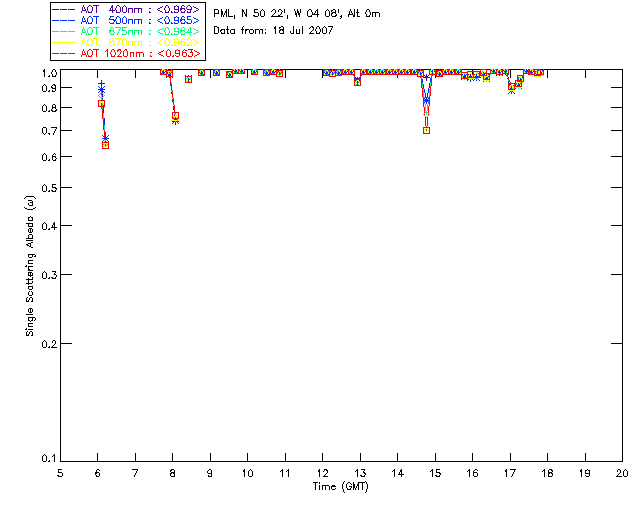
Task: Select the station text 'PML, N 50 22', W 04 08', Alt 0m'
Action: (297, 13)
